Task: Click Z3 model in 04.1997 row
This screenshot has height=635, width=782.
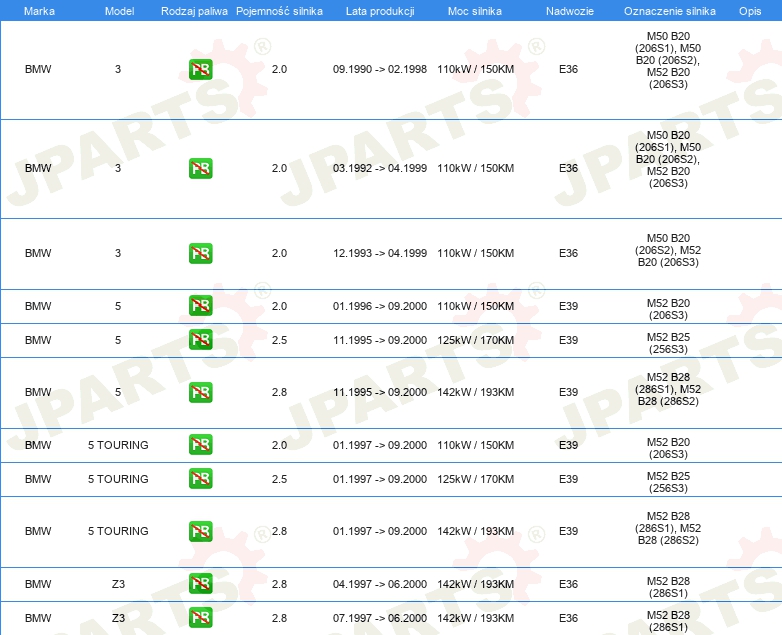Action: [x=118, y=584]
